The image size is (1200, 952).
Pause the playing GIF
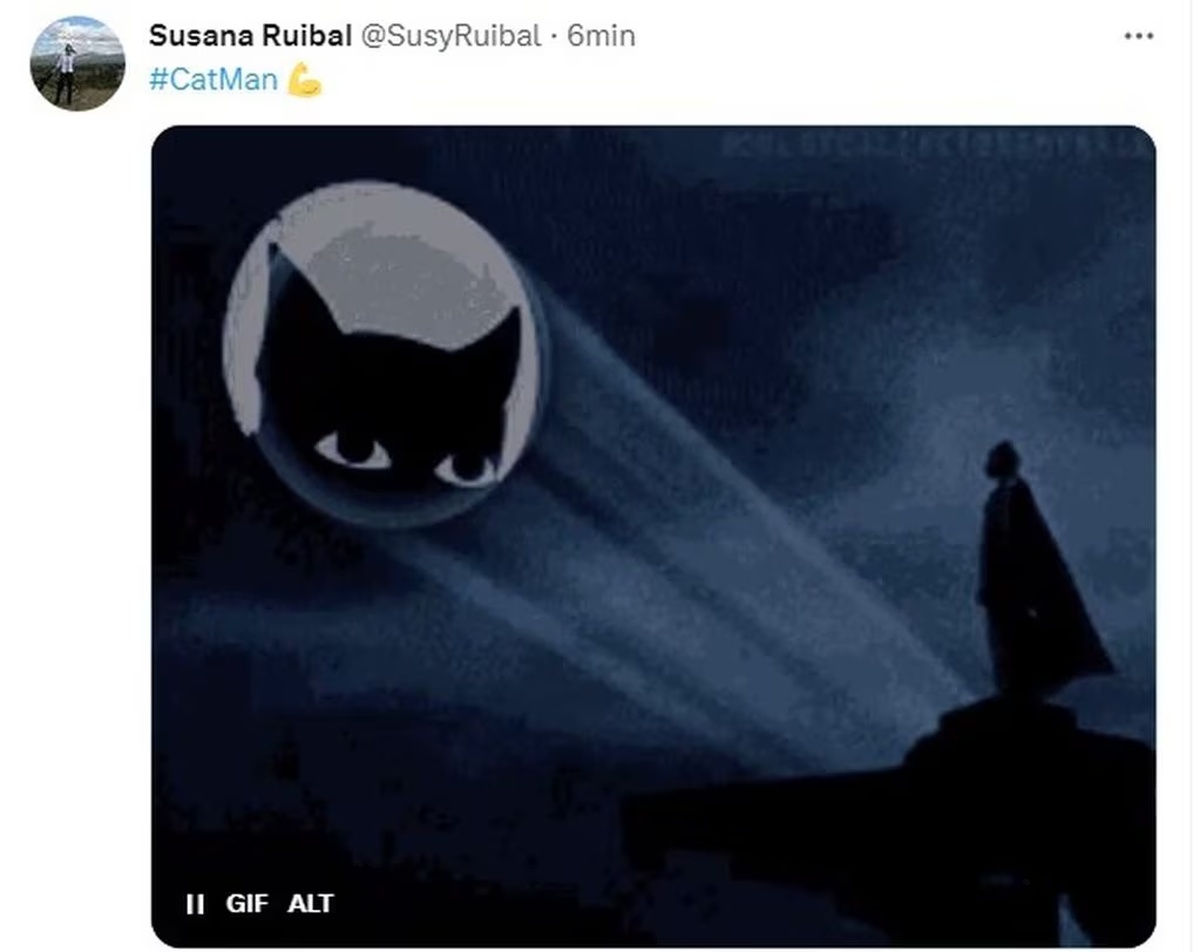click(x=195, y=904)
